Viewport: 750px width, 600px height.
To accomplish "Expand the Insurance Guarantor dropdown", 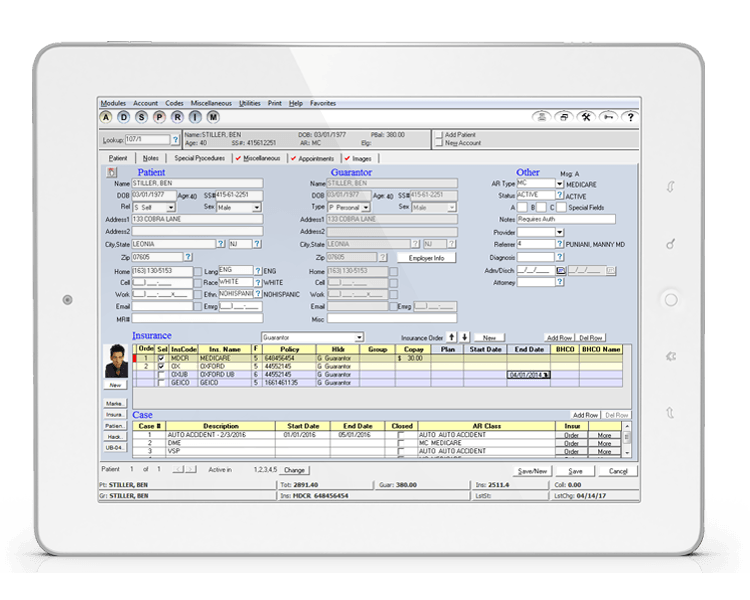I will [359, 337].
